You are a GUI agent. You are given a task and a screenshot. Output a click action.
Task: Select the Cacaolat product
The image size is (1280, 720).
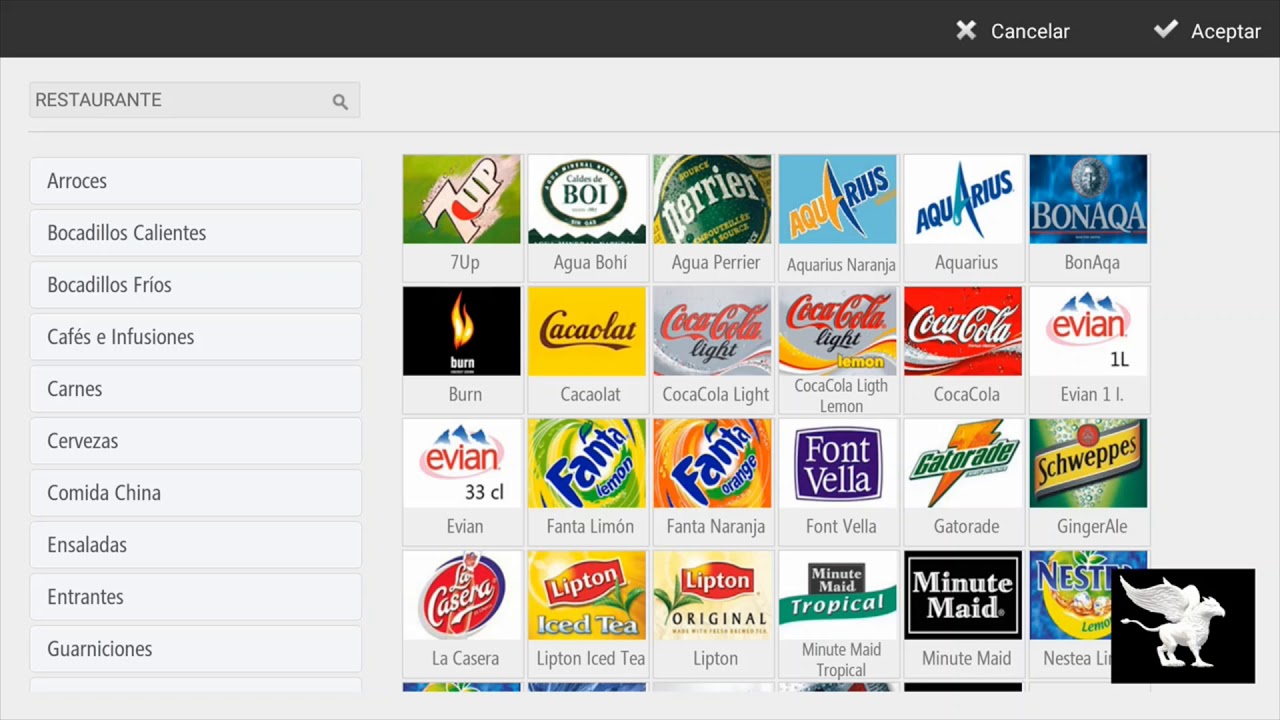pos(587,349)
